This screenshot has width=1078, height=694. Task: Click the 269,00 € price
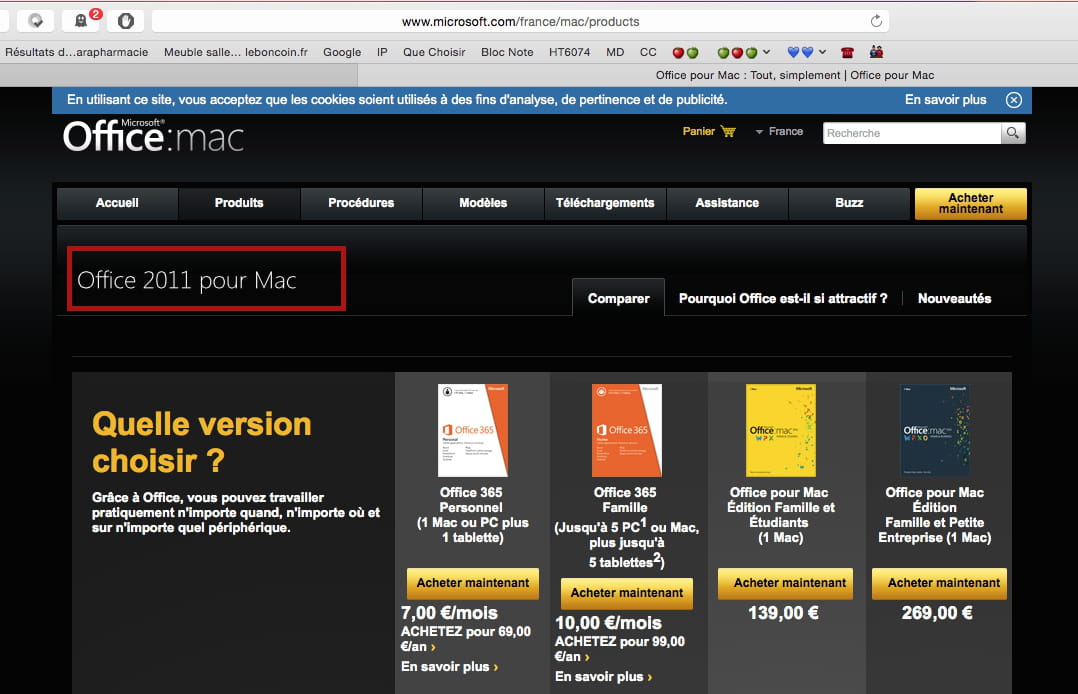tap(937, 613)
